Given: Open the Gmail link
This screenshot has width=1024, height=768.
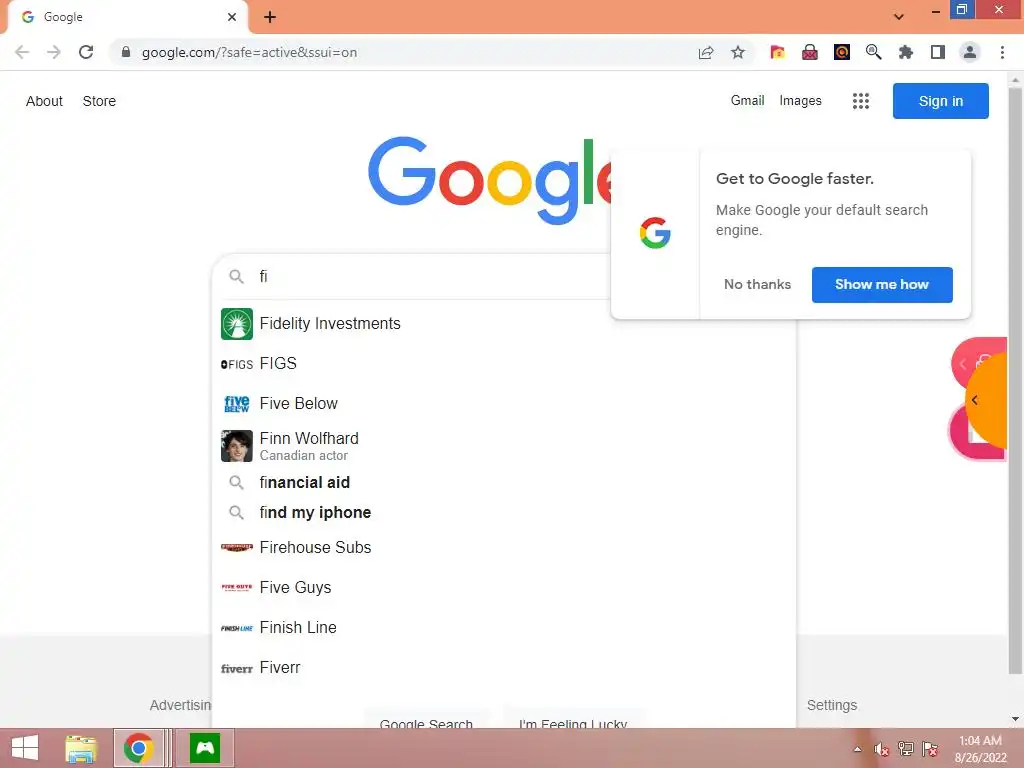Looking at the screenshot, I should [x=747, y=101].
